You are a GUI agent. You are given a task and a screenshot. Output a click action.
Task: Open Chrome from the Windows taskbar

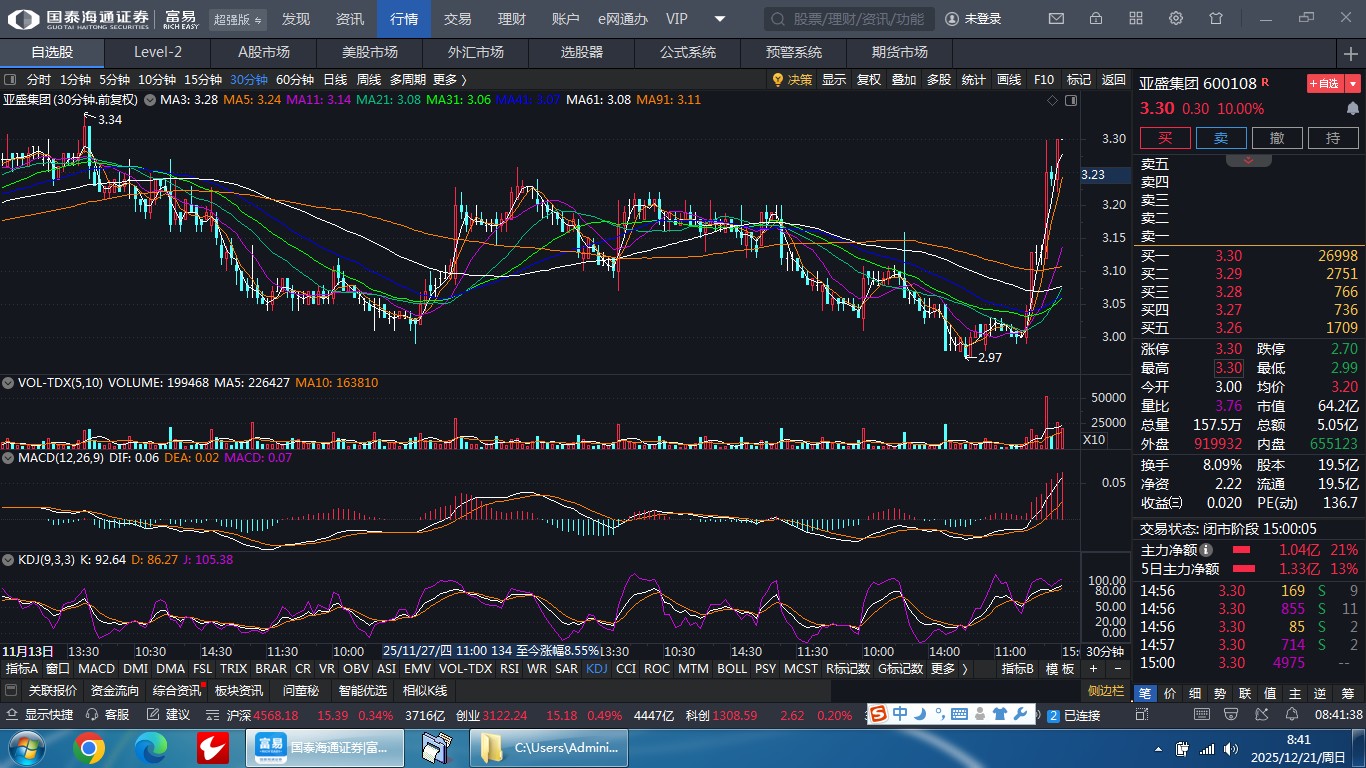(x=88, y=747)
